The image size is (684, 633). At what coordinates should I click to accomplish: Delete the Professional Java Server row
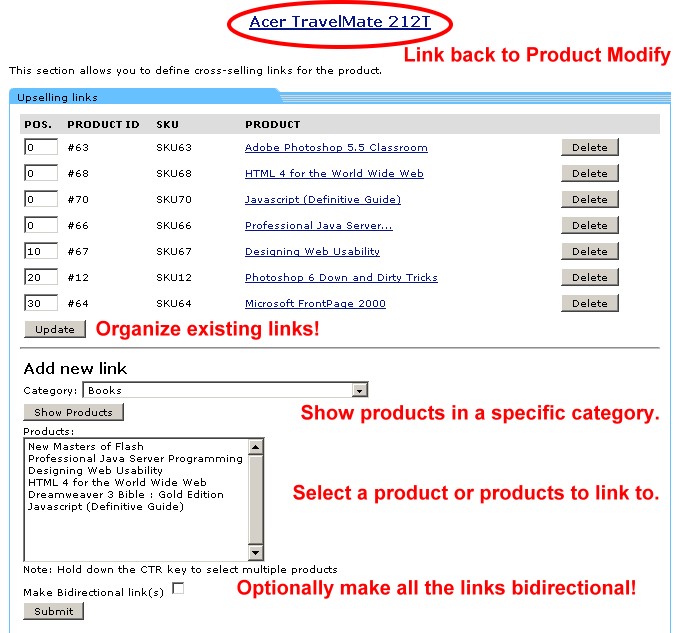click(590, 226)
